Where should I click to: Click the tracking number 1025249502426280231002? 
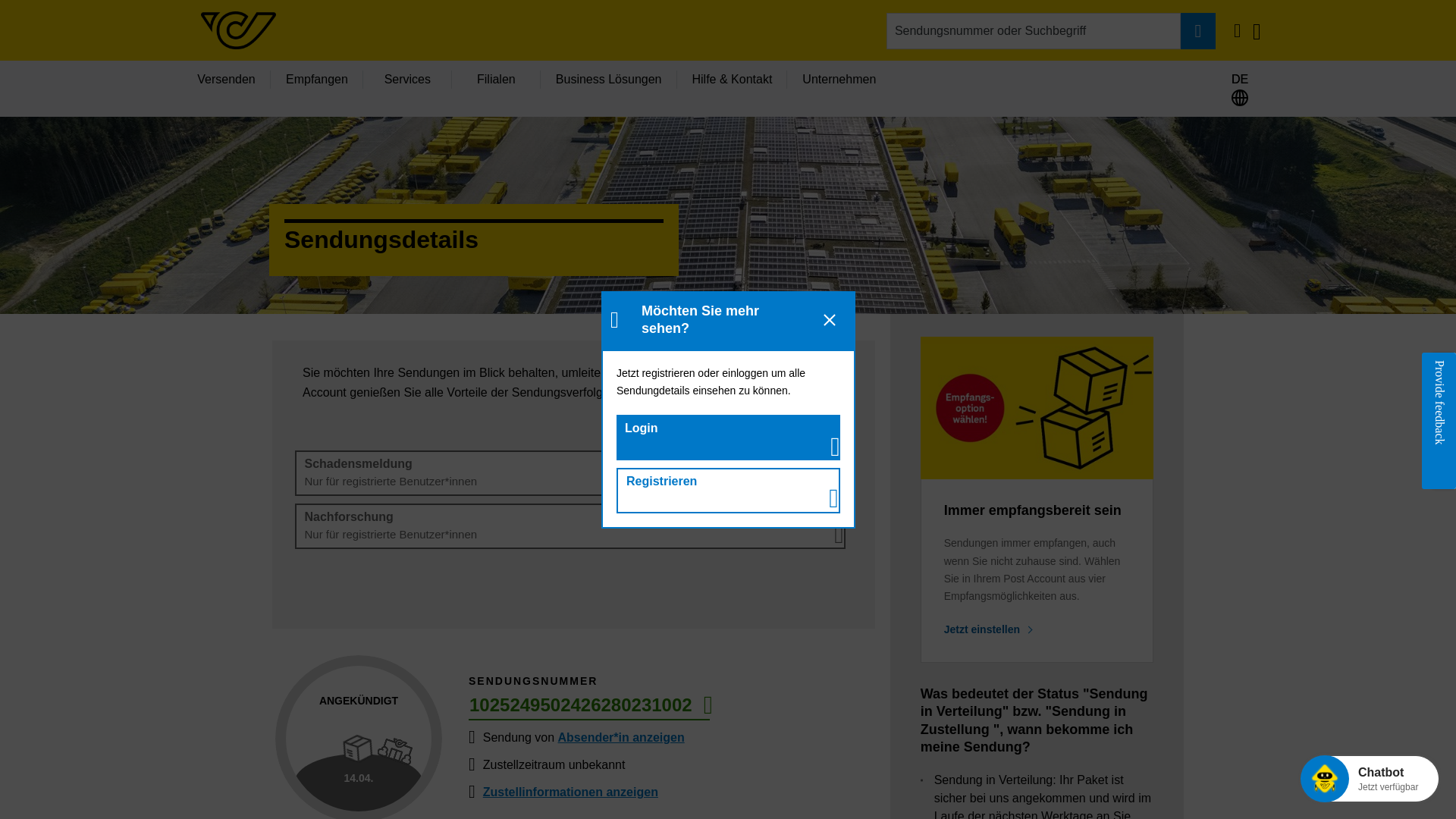580,705
